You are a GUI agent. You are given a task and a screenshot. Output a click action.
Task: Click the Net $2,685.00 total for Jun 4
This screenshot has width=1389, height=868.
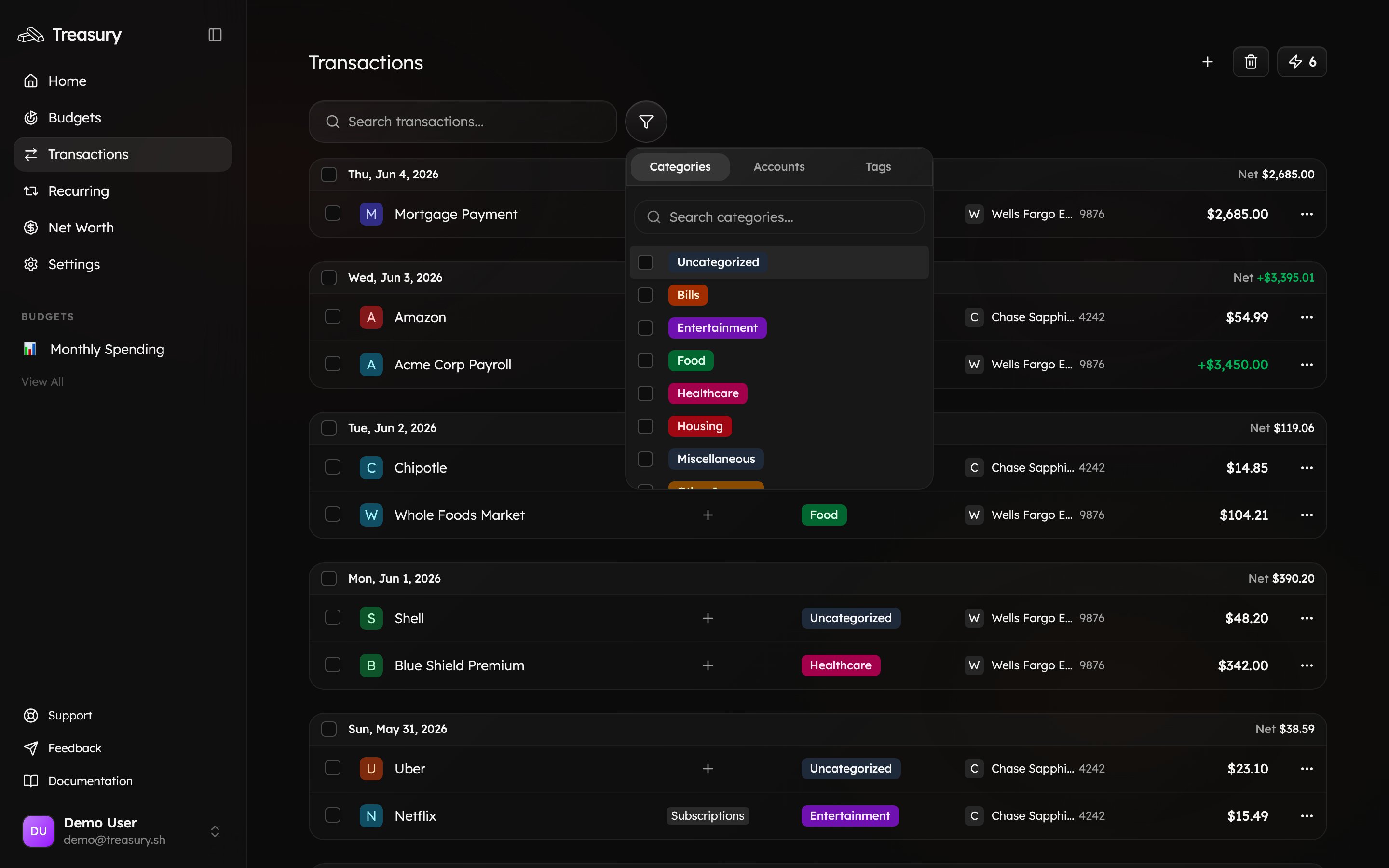pos(1276,175)
